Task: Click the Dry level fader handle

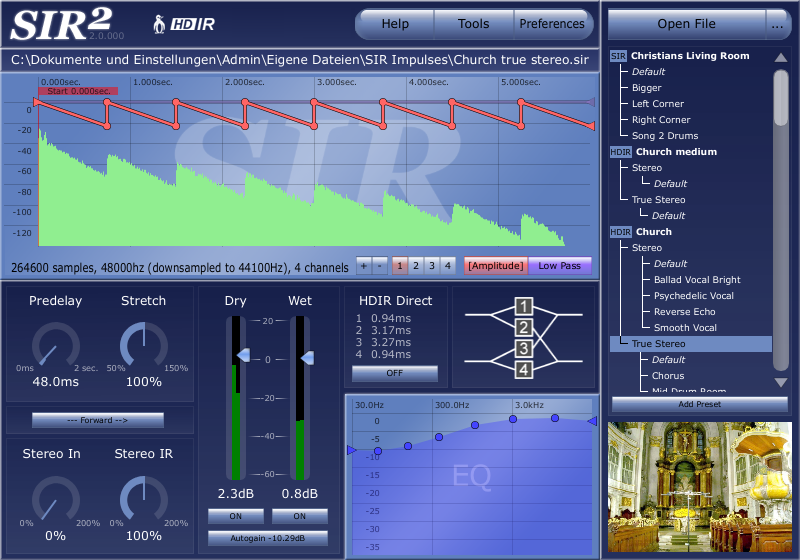Action: click(243, 355)
